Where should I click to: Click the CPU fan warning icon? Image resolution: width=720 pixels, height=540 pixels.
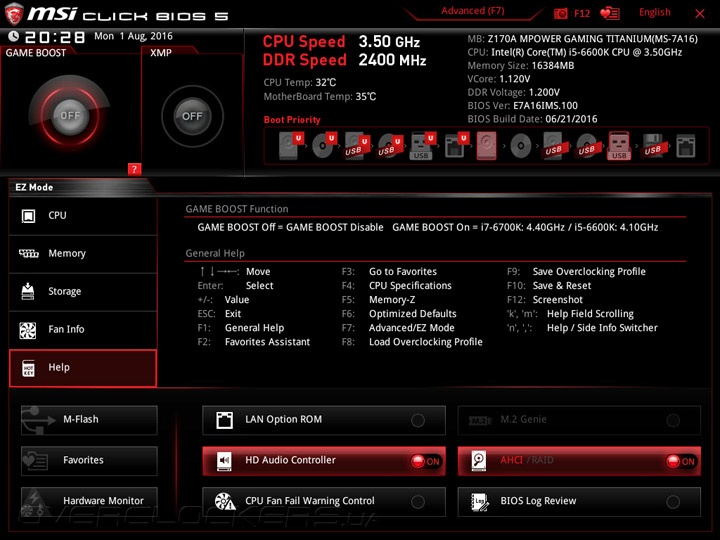point(225,501)
